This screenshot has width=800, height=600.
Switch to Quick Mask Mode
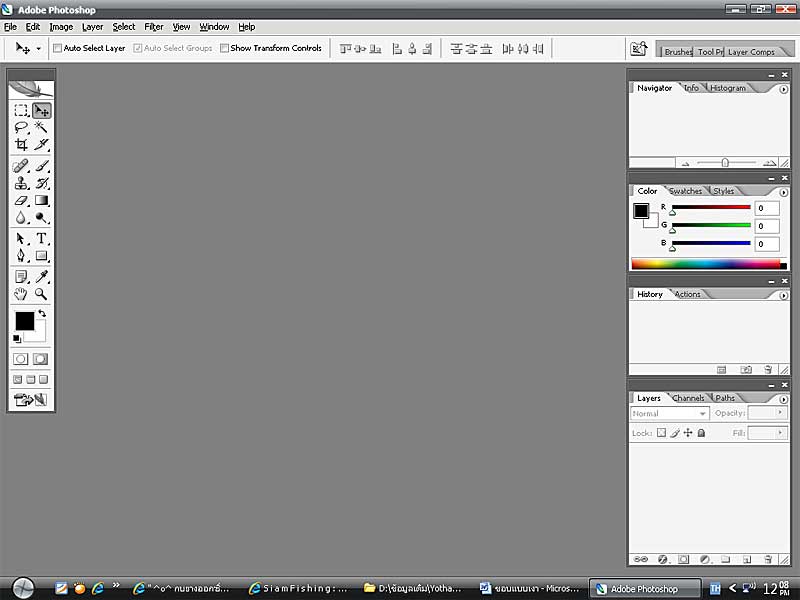(40, 359)
